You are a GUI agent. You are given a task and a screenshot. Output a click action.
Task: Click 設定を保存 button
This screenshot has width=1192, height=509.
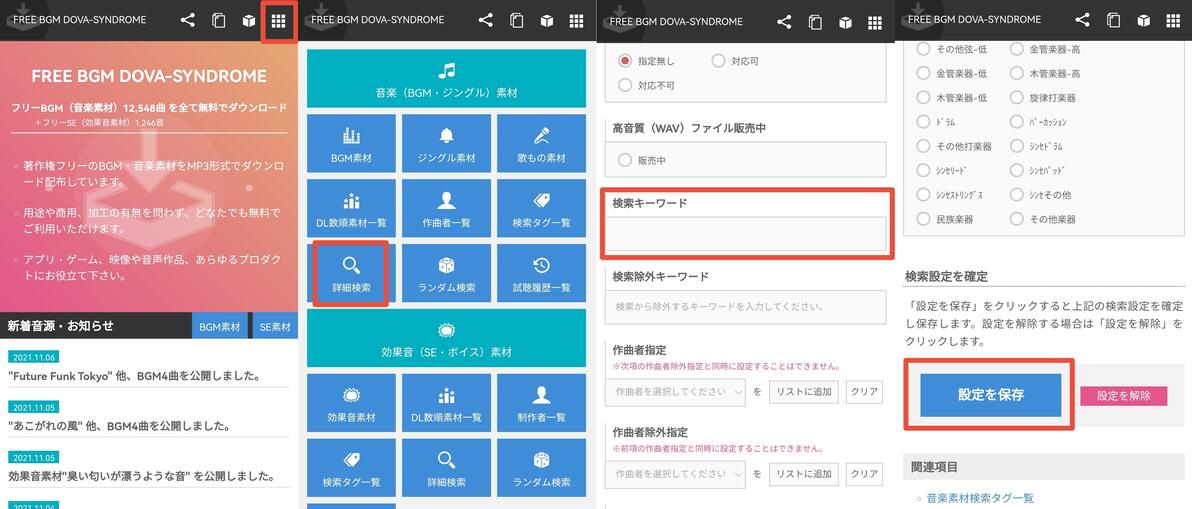(x=991, y=395)
